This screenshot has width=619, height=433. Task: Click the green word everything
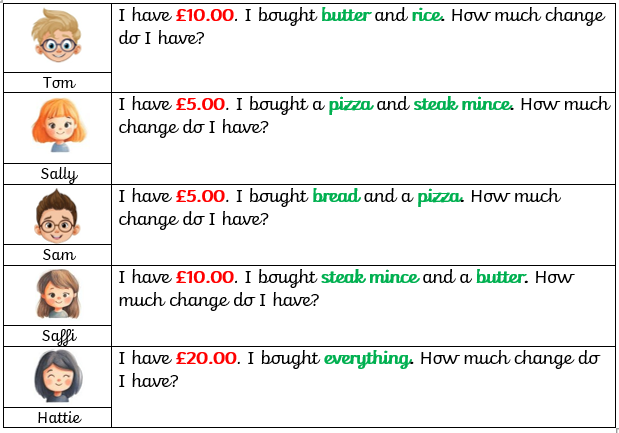coord(367,359)
